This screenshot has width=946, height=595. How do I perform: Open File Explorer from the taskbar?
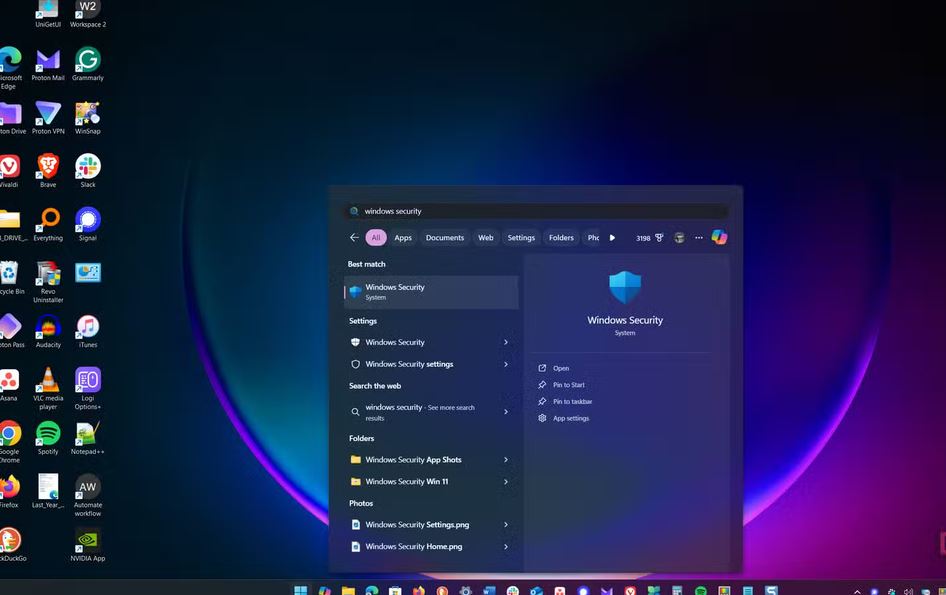pyautogui.click(x=348, y=590)
